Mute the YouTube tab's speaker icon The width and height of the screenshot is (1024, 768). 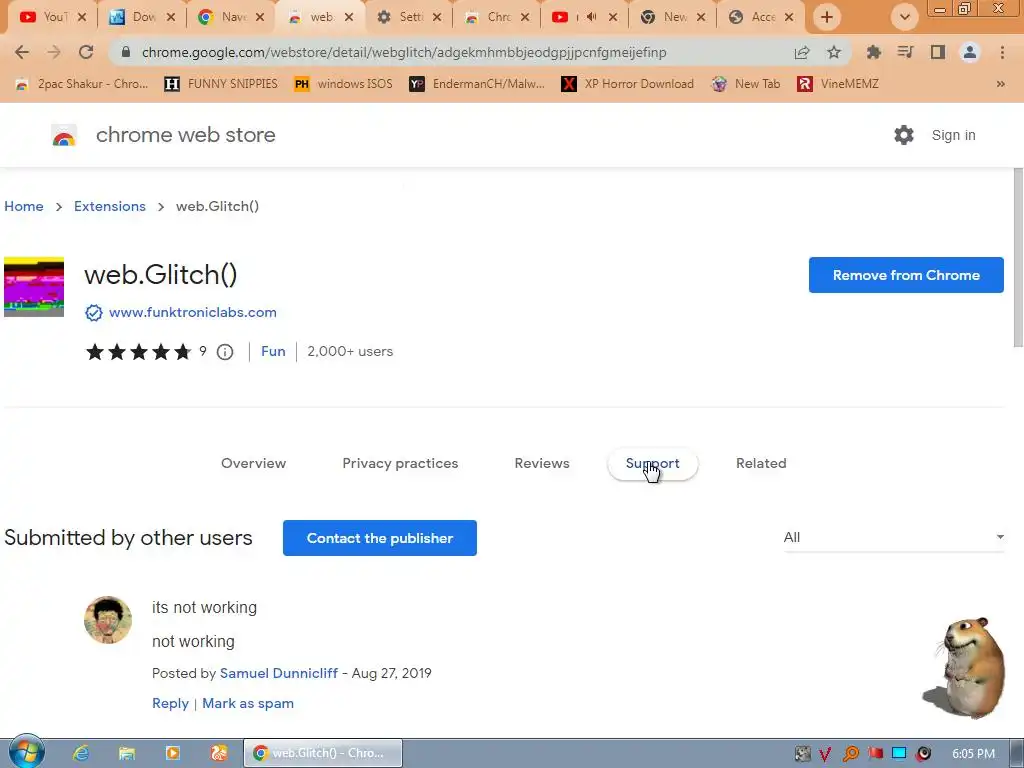(x=592, y=17)
